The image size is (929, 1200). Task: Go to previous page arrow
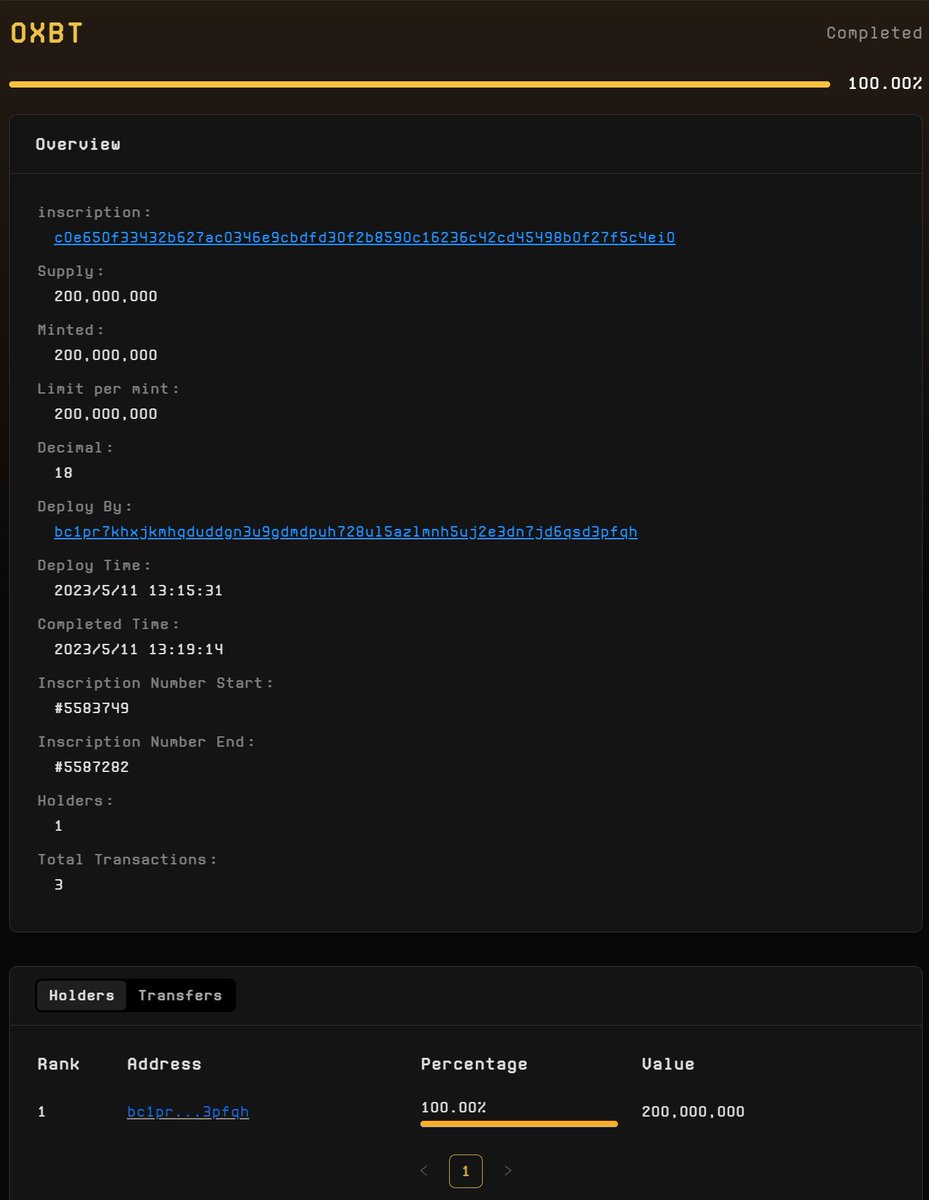click(x=424, y=1171)
